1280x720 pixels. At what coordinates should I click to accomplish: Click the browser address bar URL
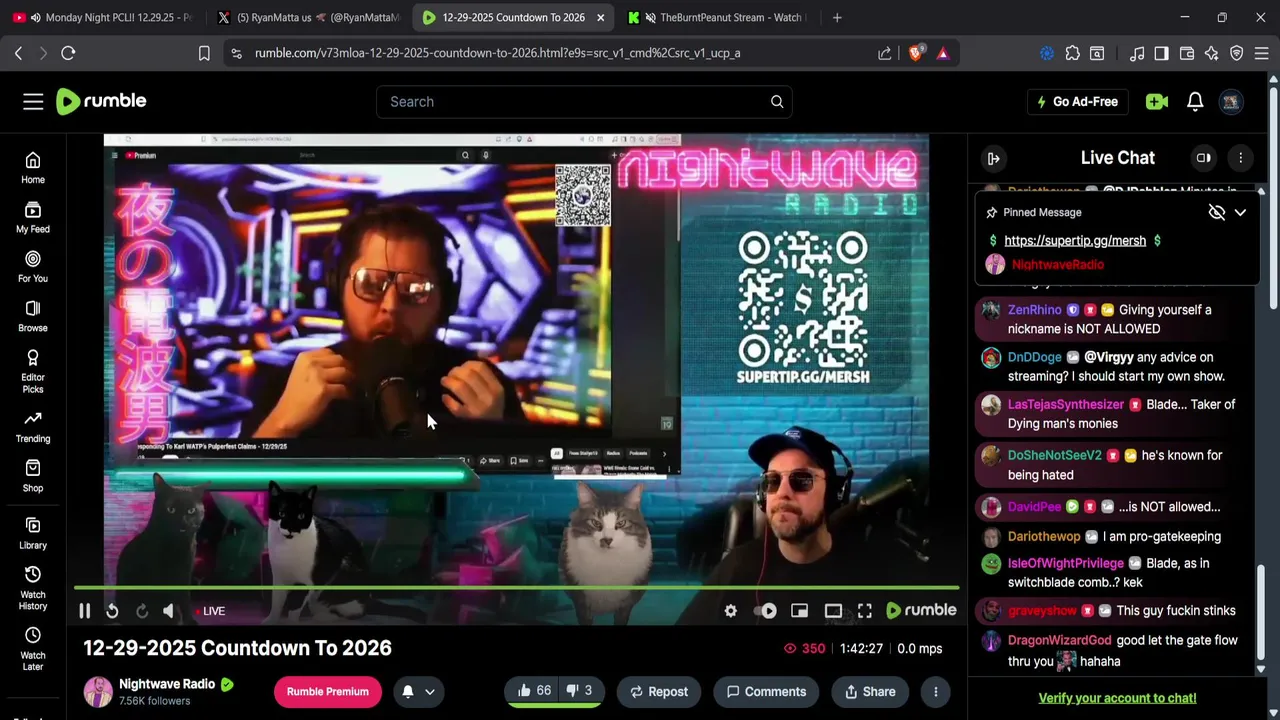click(x=497, y=53)
